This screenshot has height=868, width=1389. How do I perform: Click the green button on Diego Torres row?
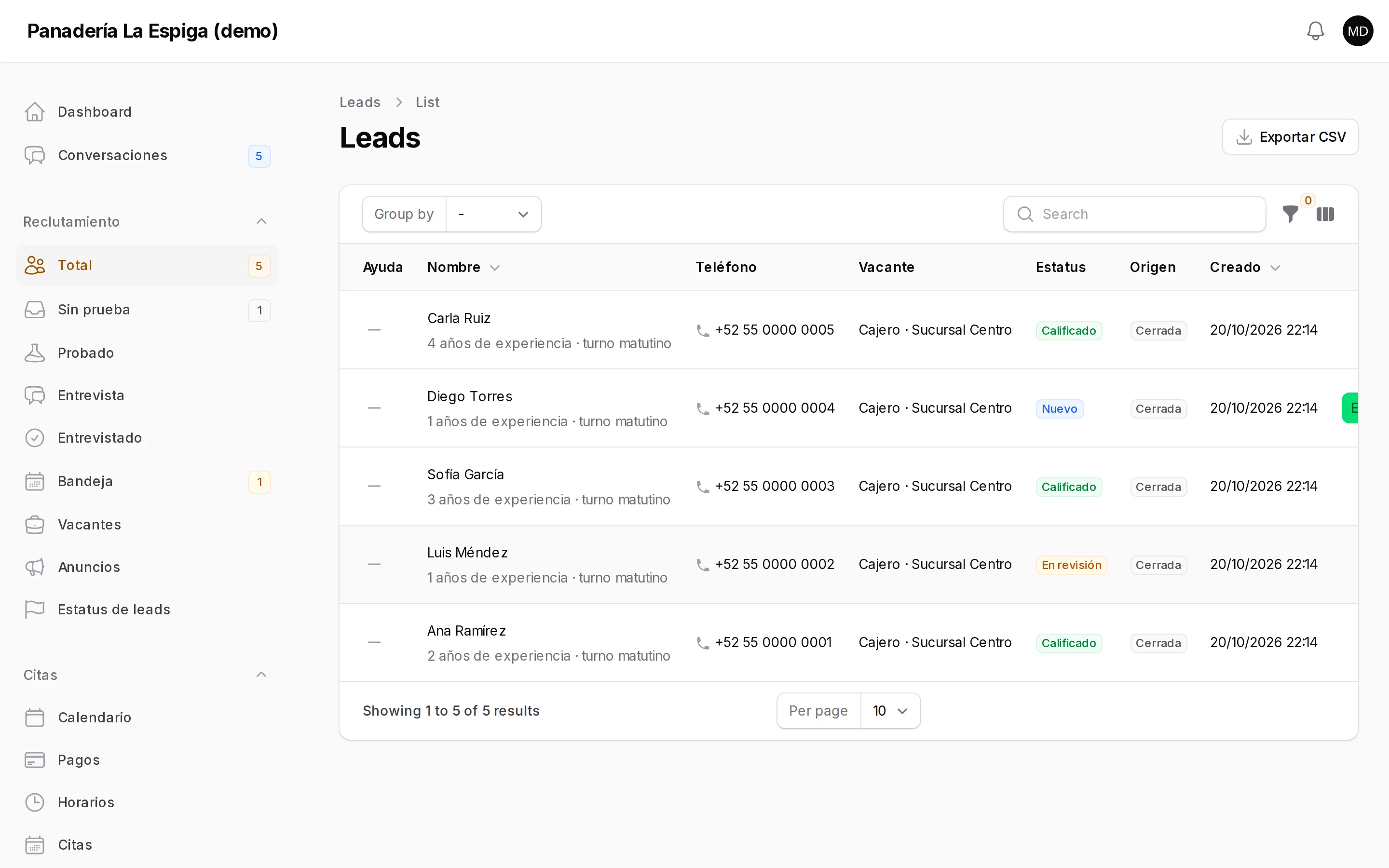tap(1350, 408)
